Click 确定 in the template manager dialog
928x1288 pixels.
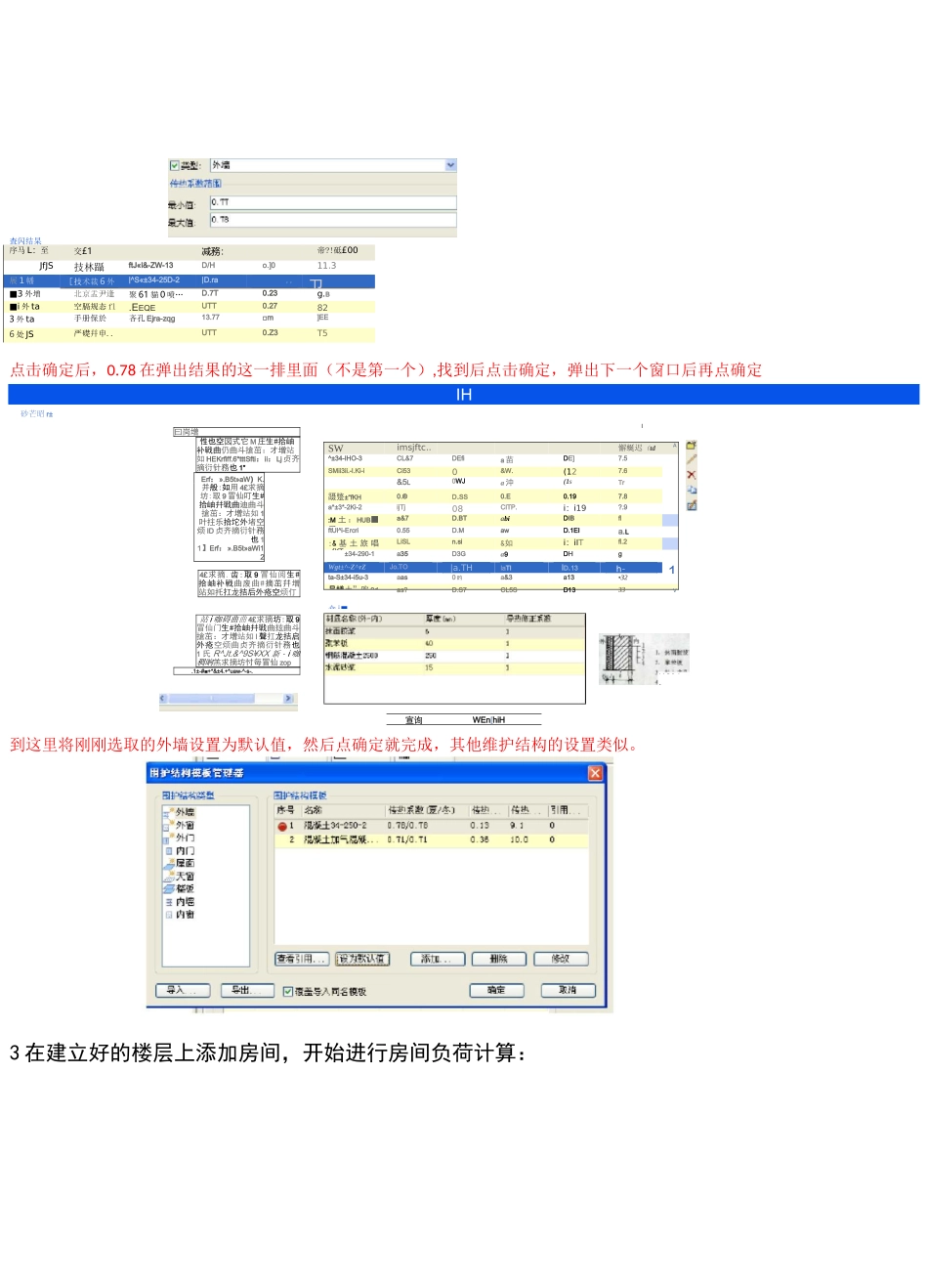tap(496, 990)
